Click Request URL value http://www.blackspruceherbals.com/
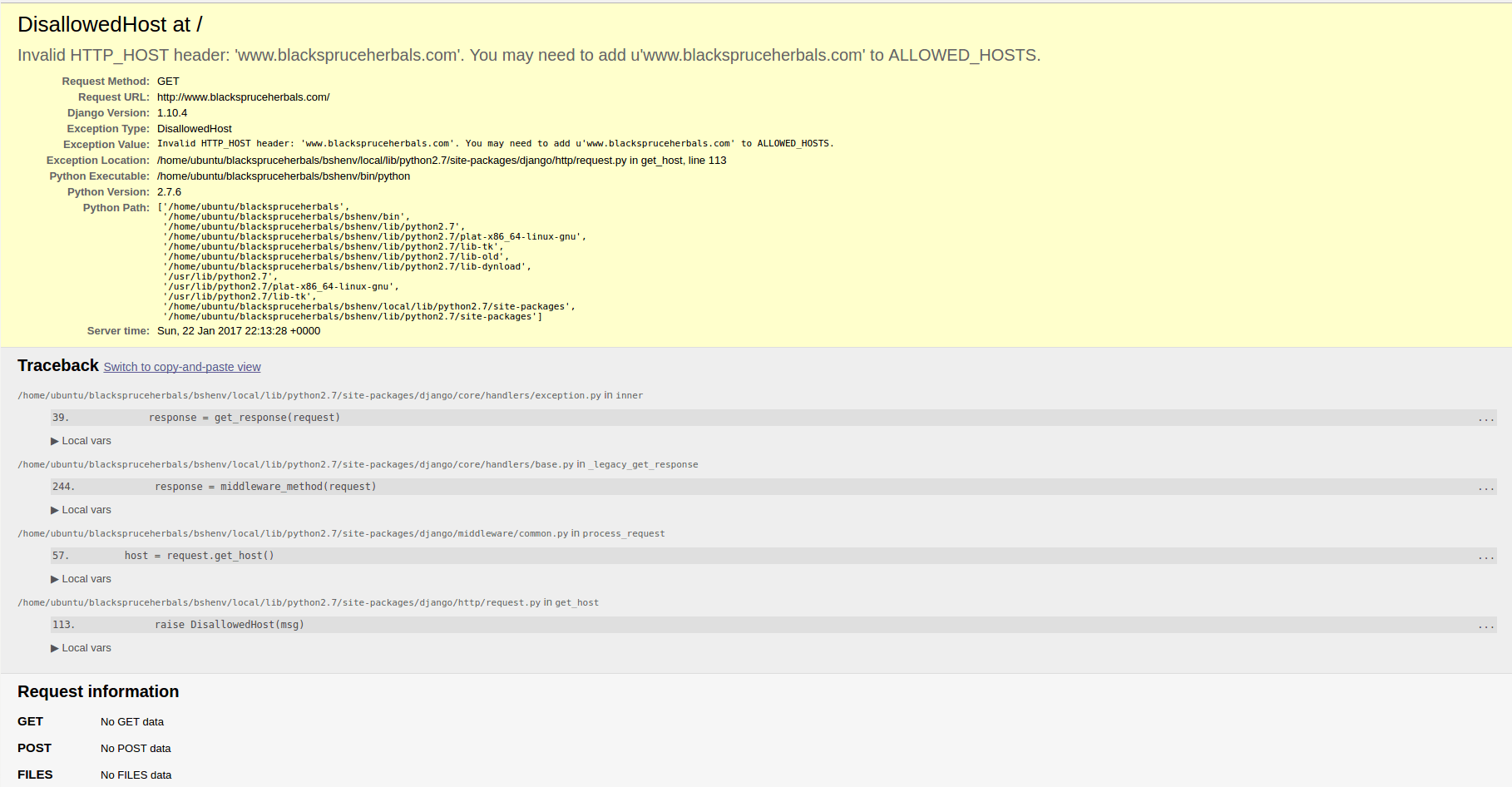 [243, 97]
